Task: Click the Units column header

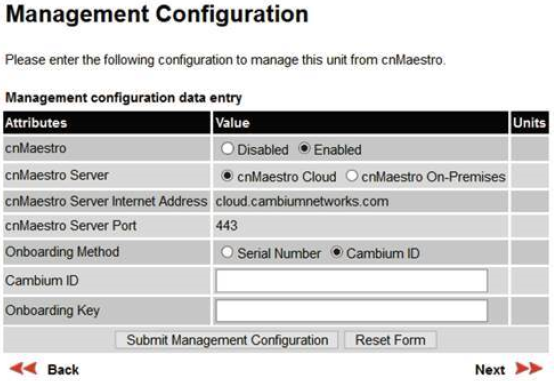Action: tap(529, 123)
